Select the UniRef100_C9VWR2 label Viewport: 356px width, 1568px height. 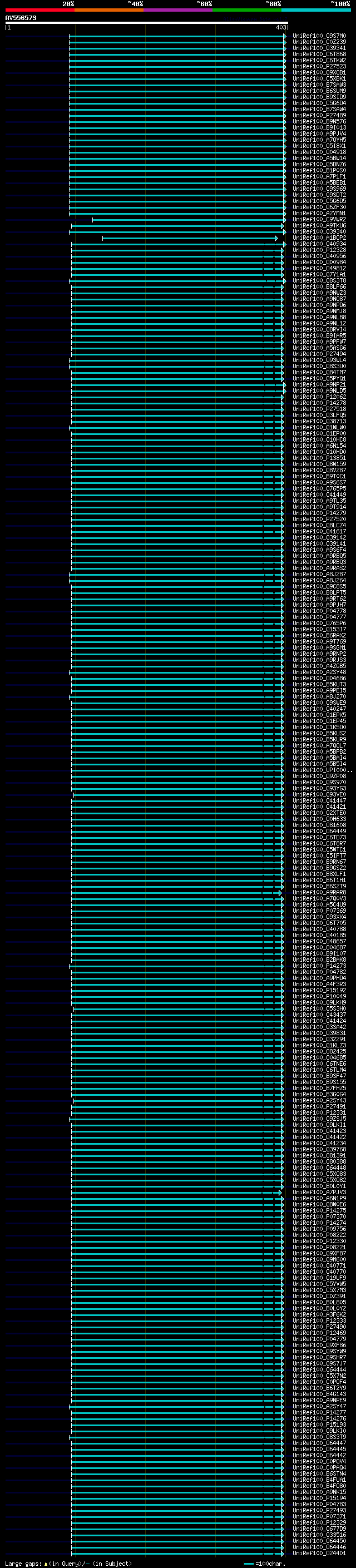[x=319, y=219]
